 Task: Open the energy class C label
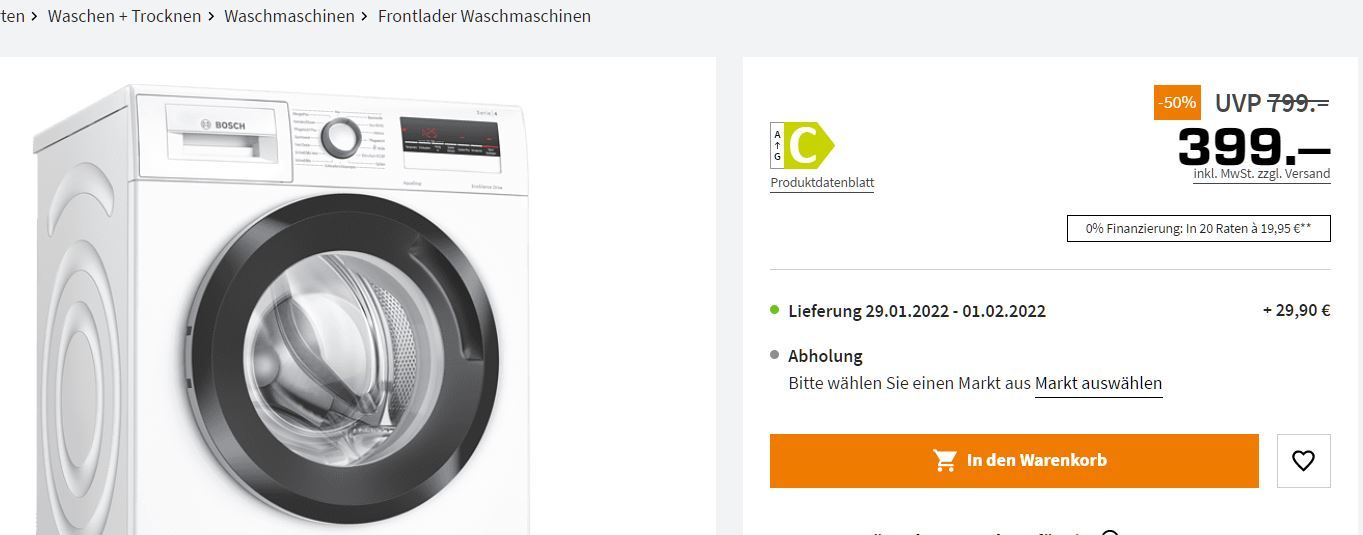802,147
